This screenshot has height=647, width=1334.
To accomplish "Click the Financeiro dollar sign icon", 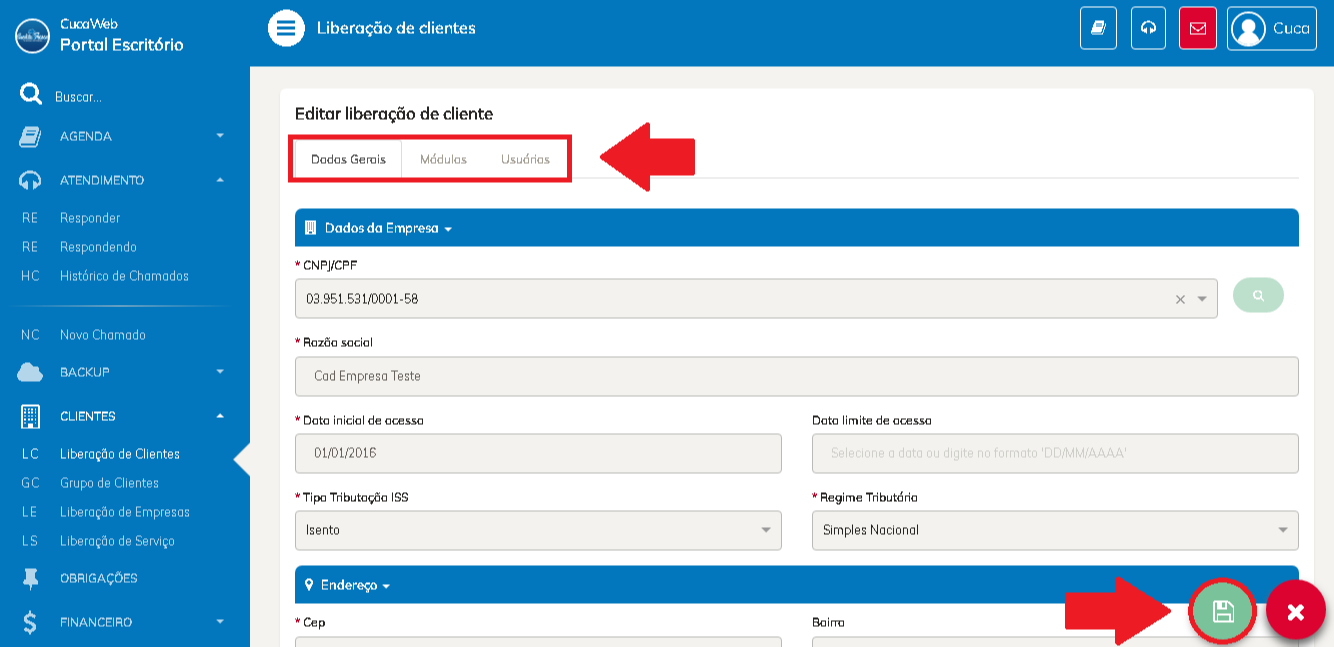I will [30, 622].
